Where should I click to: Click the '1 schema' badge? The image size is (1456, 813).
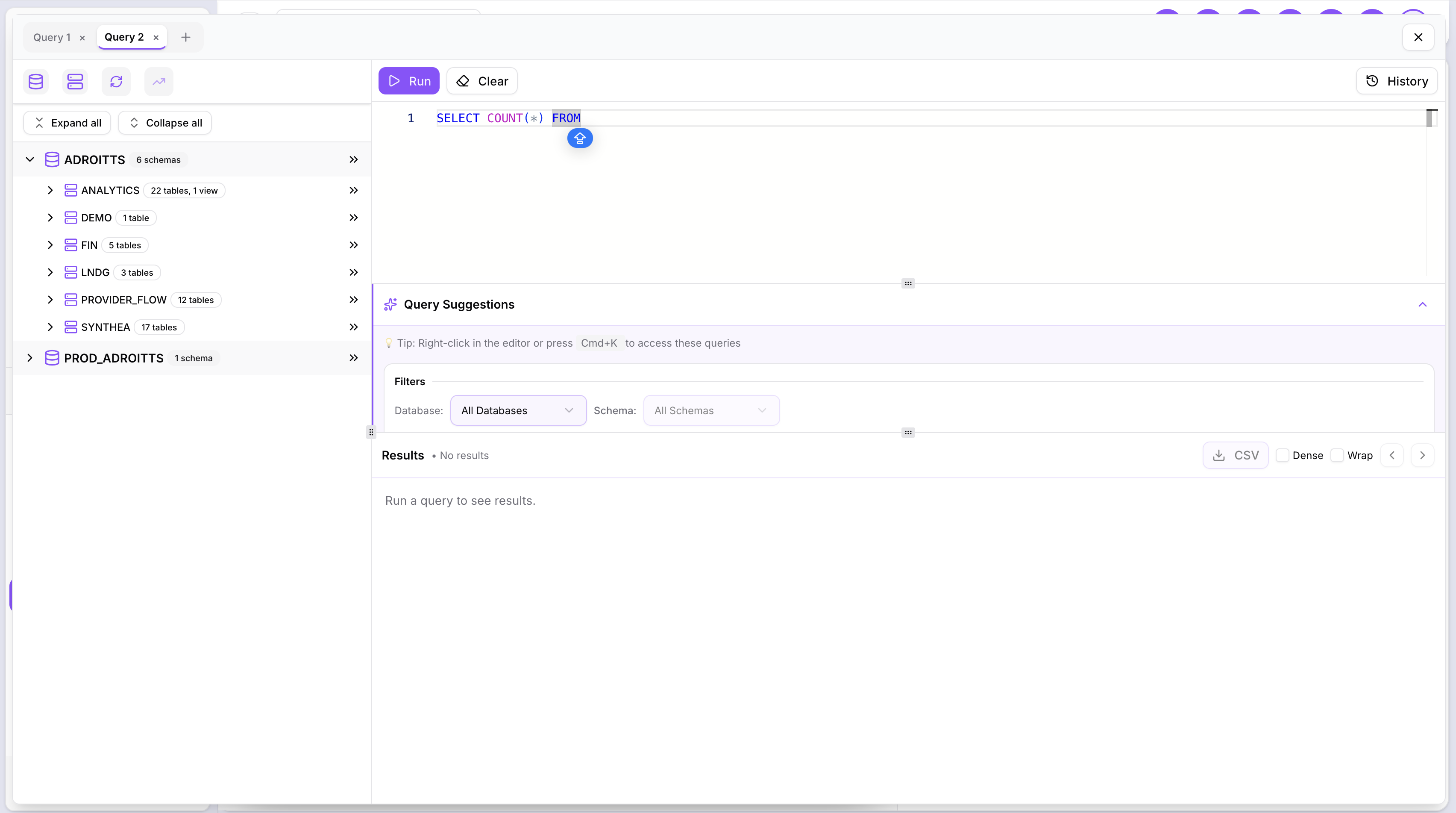coord(193,358)
